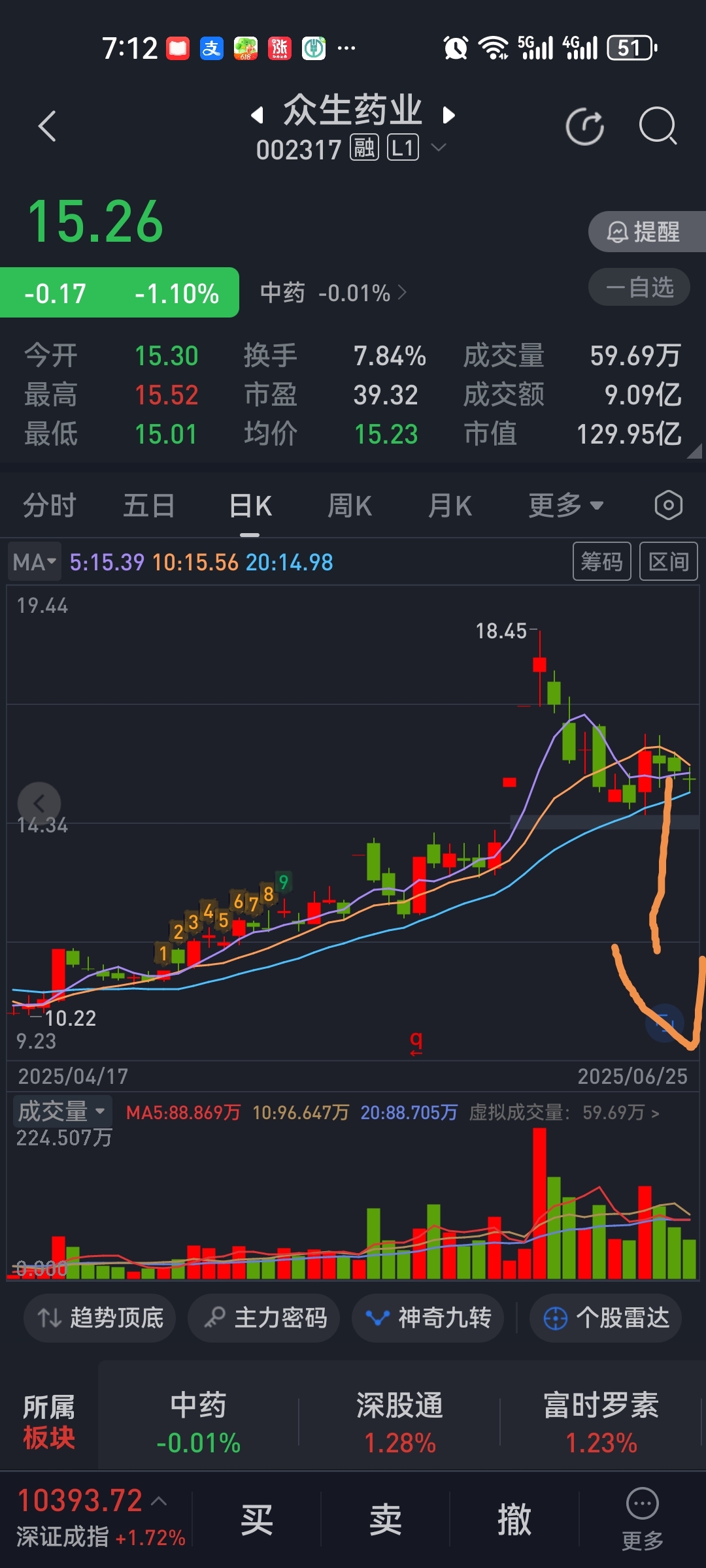Toggle 神奇九转 indicator

coord(428,1318)
